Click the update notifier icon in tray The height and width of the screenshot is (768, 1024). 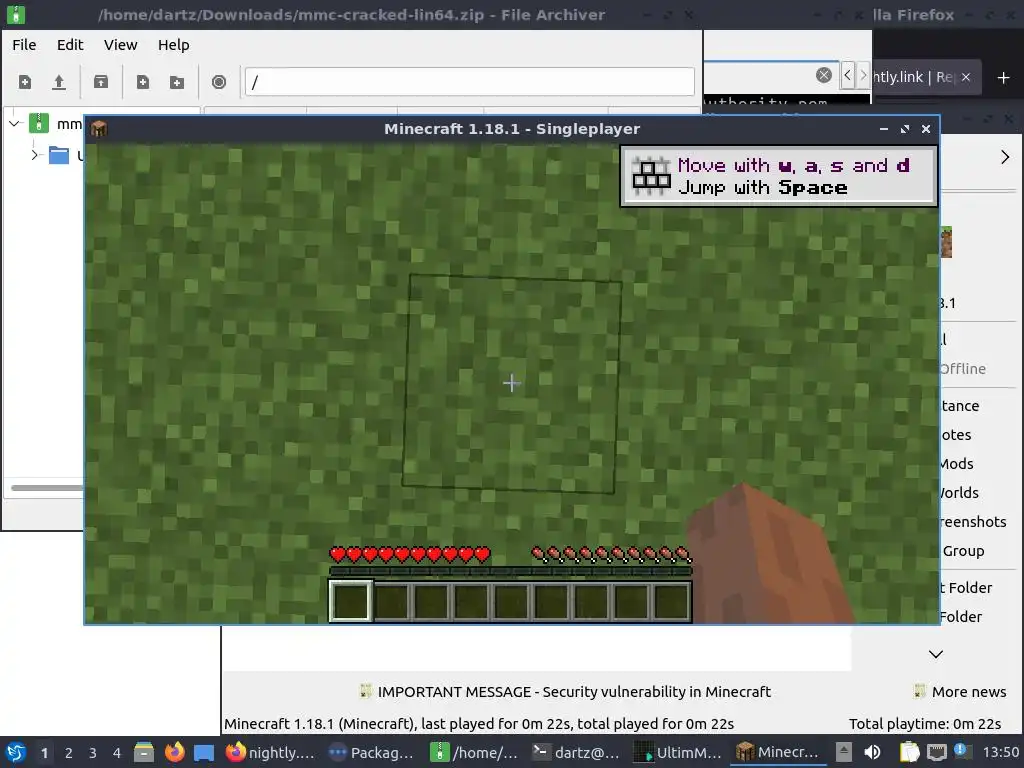tap(961, 750)
